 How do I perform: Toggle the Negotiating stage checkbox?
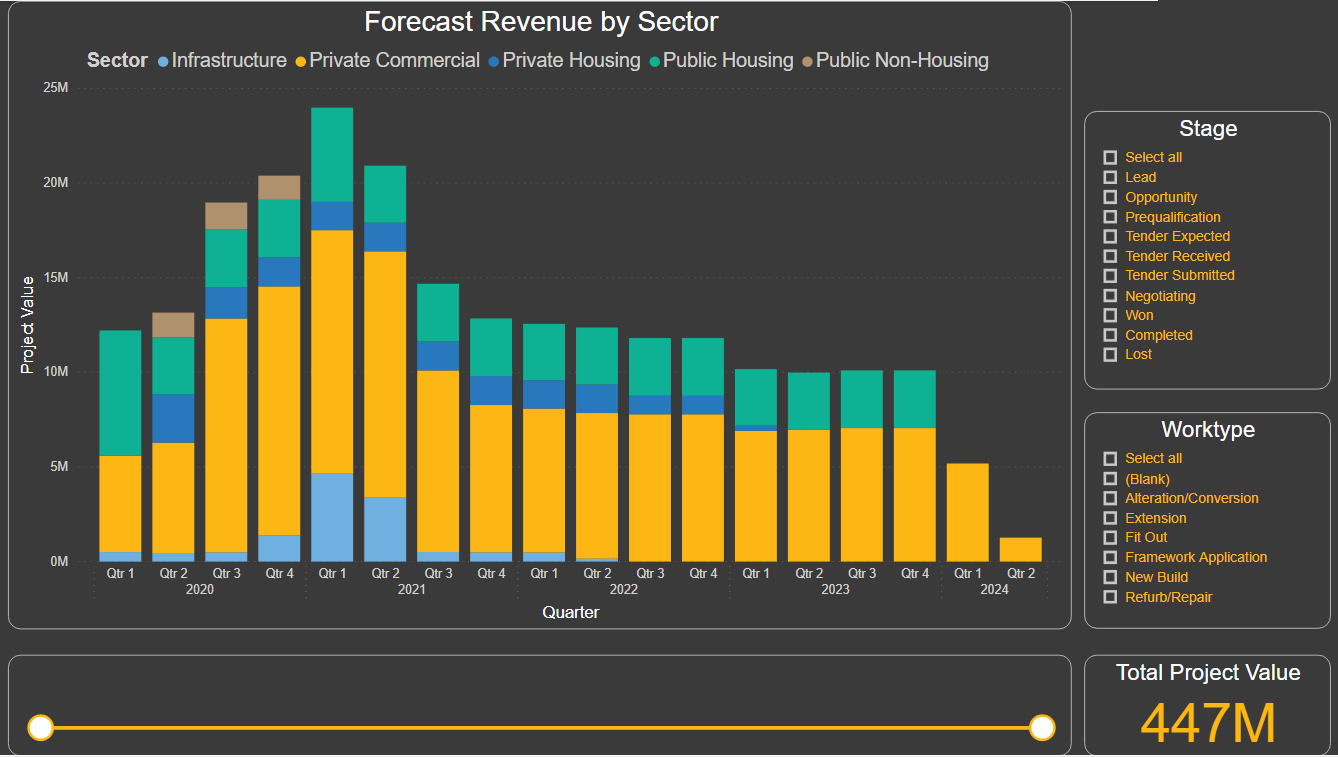coord(1110,296)
